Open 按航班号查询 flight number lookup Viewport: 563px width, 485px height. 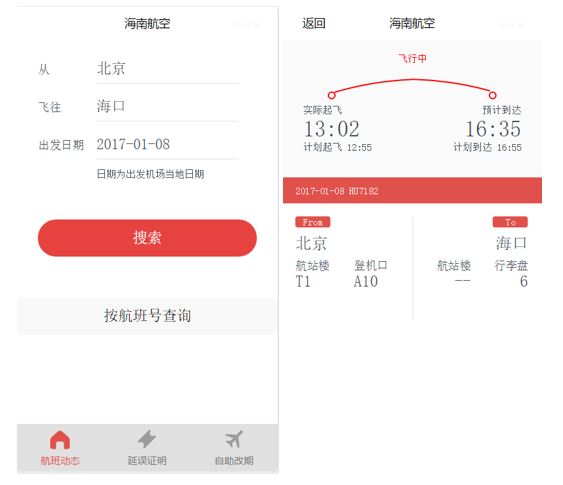click(148, 316)
